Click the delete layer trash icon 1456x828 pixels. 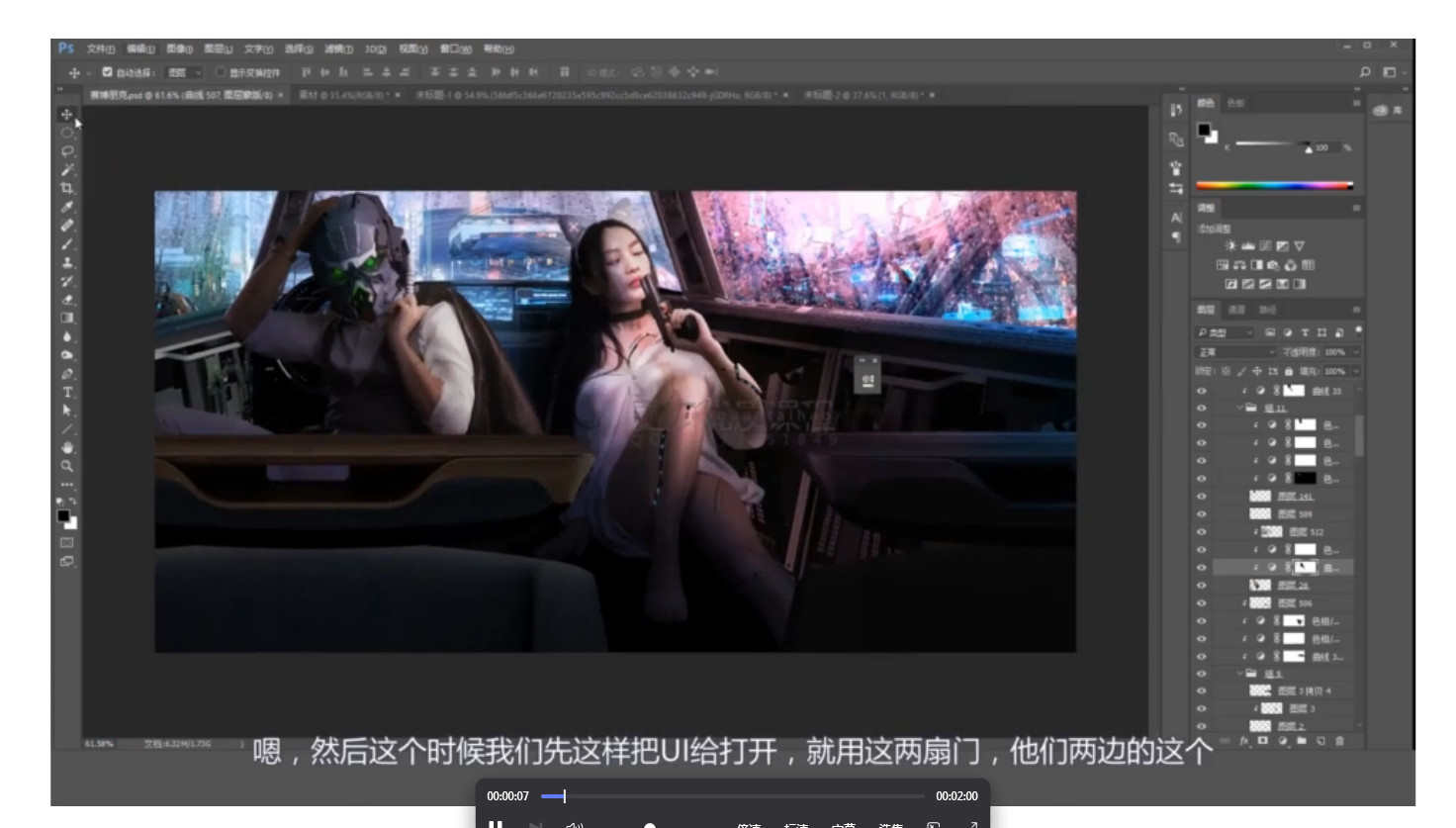click(x=1340, y=740)
